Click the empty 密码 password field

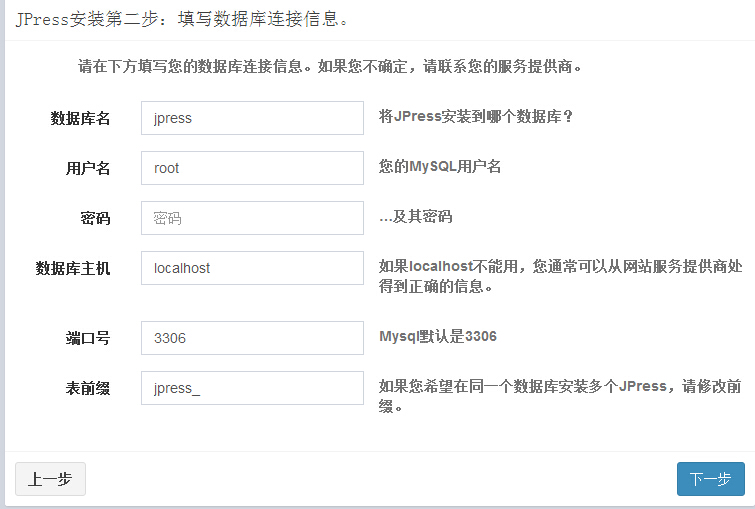tap(252, 218)
